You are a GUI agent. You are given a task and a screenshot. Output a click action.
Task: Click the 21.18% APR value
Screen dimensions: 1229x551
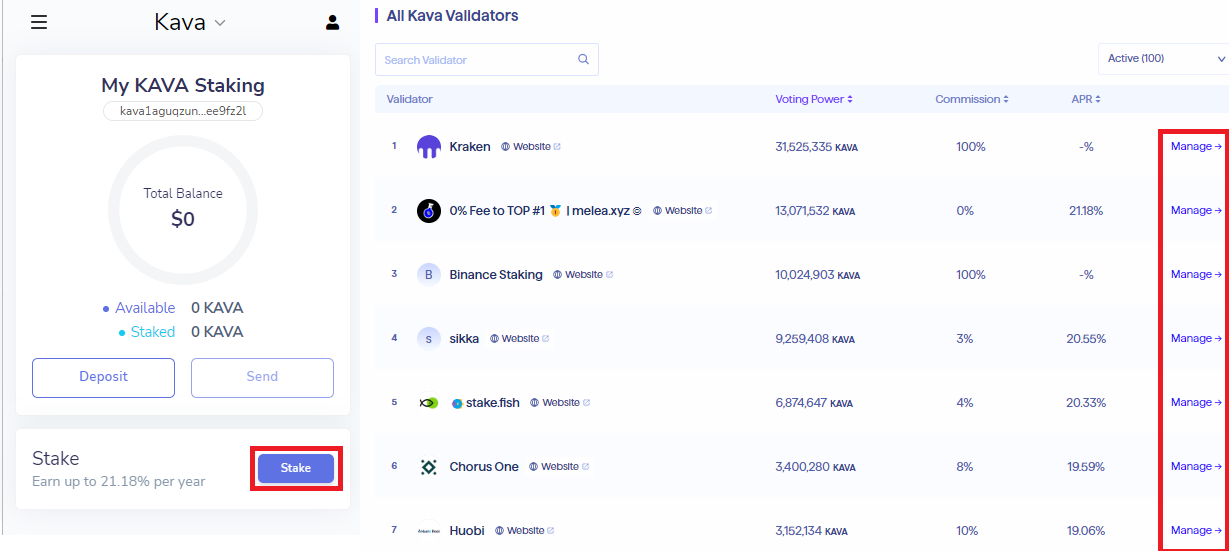(1086, 211)
